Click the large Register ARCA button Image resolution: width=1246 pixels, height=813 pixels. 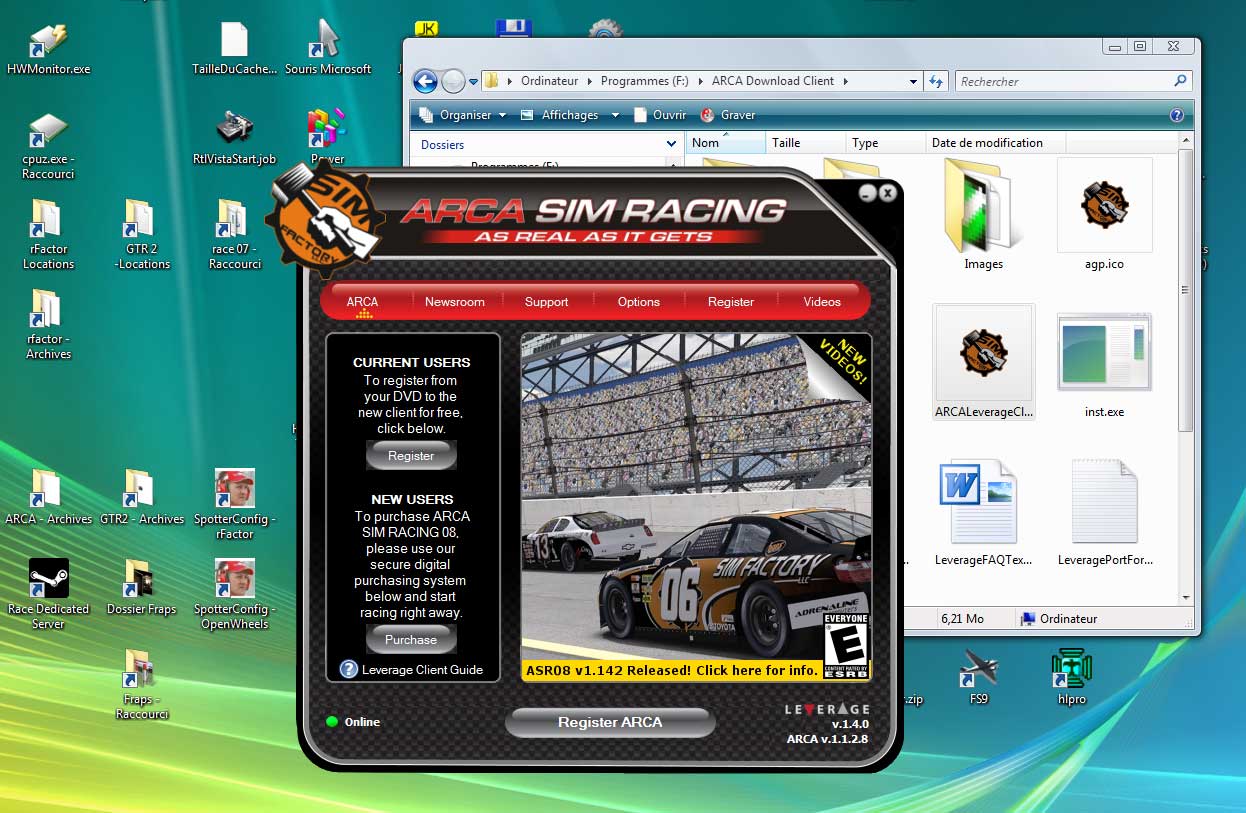point(610,722)
